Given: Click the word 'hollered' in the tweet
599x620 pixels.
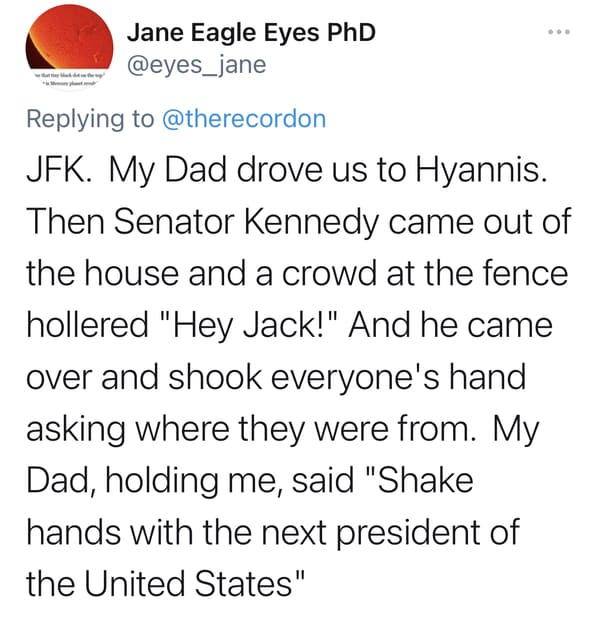Looking at the screenshot, I should [x=88, y=325].
